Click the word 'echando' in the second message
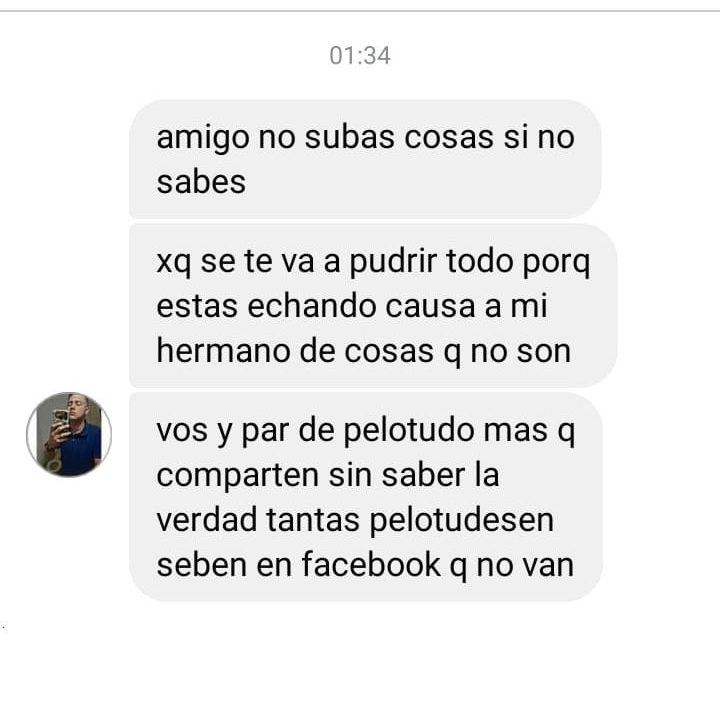 pyautogui.click(x=312, y=305)
